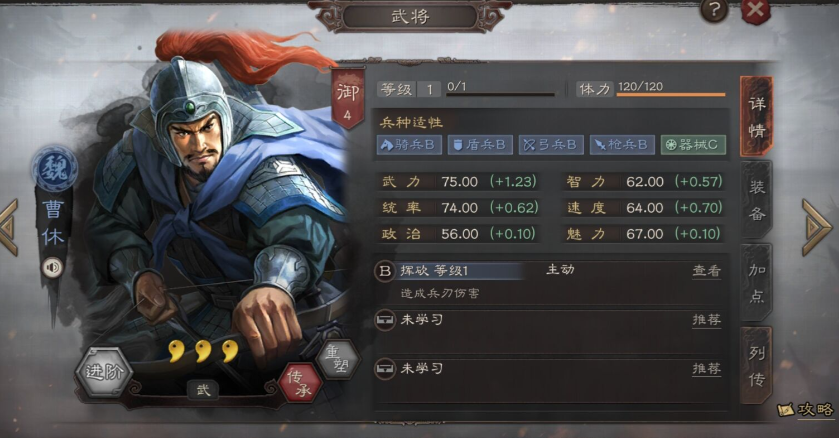
Task: Switch to the 装备 equipment tab
Action: coord(757,200)
